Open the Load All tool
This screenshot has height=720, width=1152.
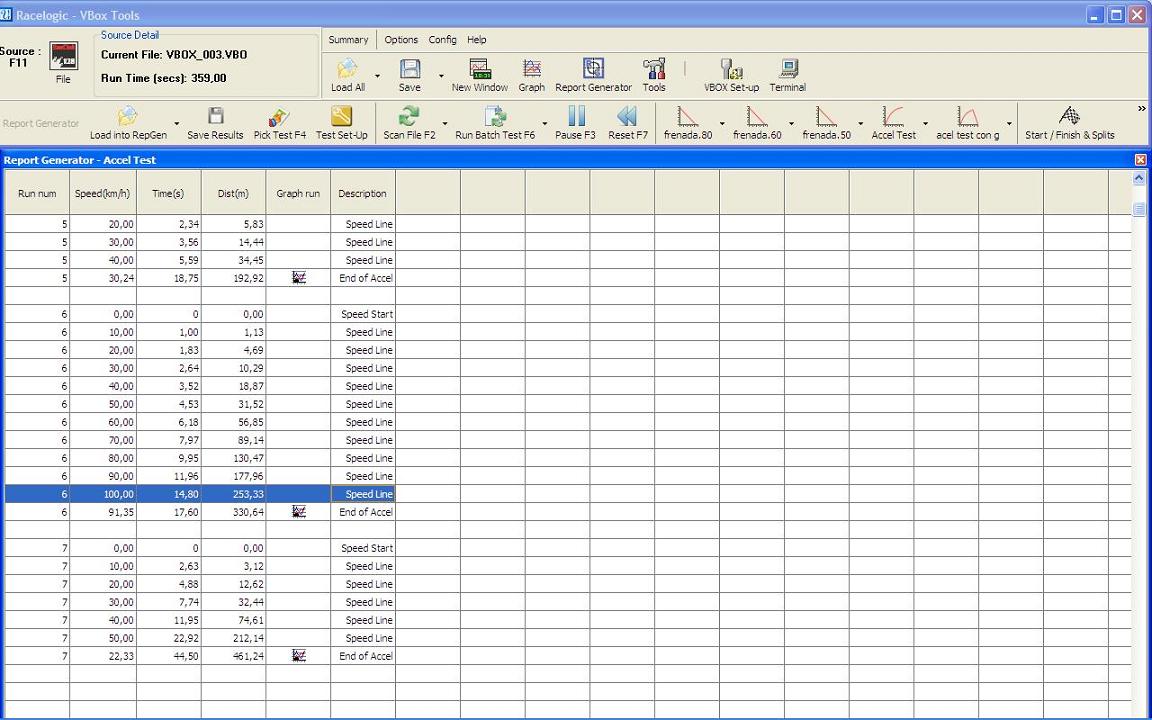(x=348, y=76)
